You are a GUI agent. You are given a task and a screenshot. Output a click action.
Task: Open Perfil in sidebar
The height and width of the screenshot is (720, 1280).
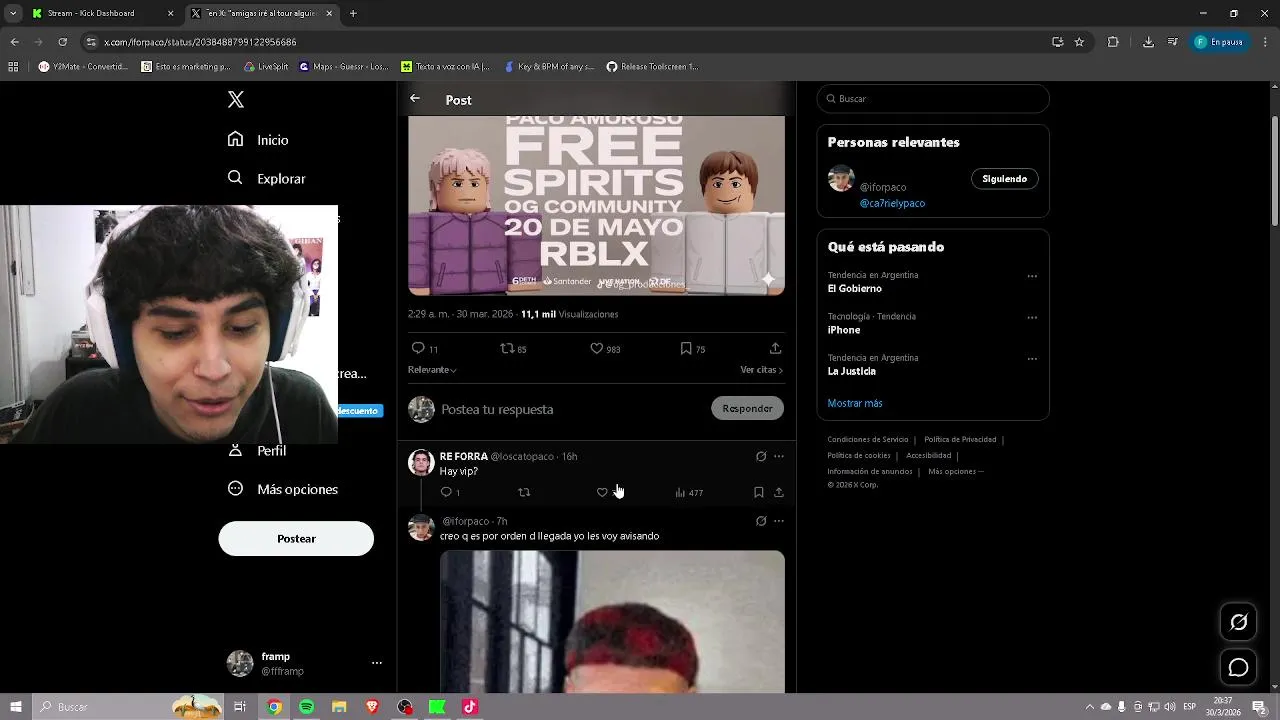pyautogui.click(x=258, y=451)
